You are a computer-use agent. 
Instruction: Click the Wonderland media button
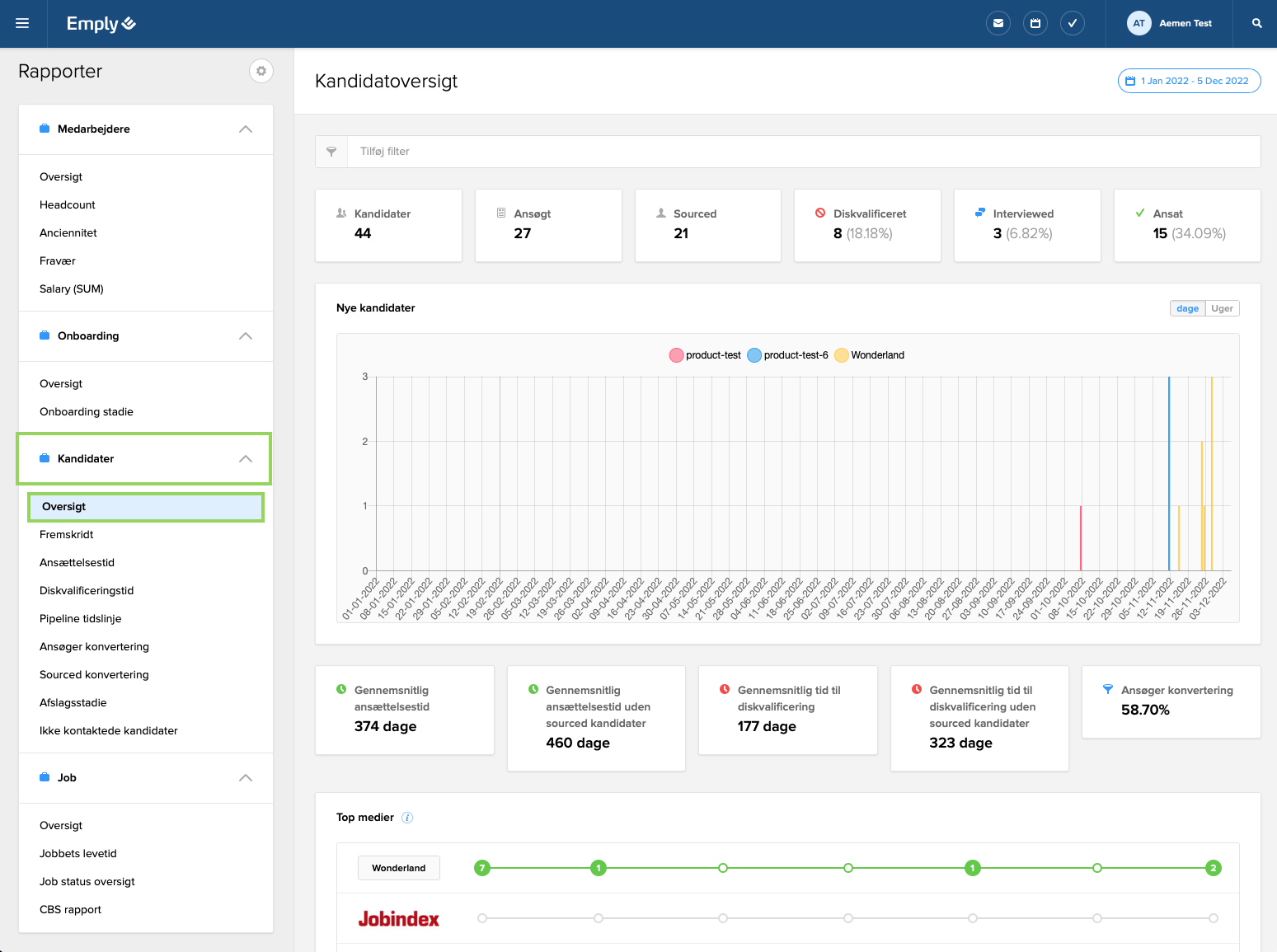(398, 868)
